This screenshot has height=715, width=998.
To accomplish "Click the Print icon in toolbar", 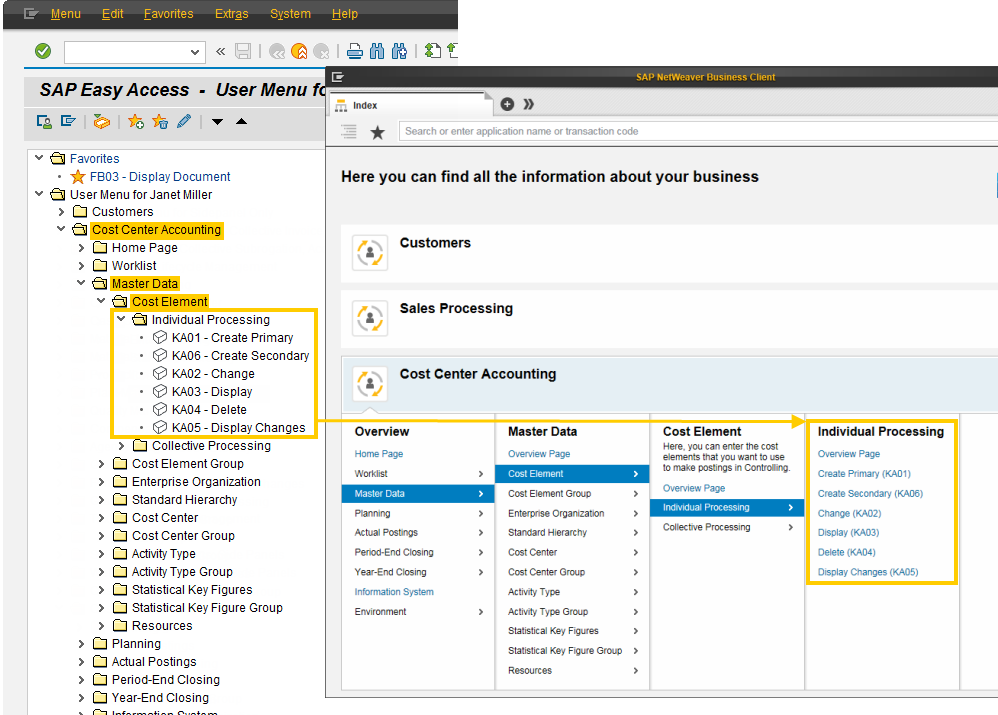I will [x=355, y=51].
